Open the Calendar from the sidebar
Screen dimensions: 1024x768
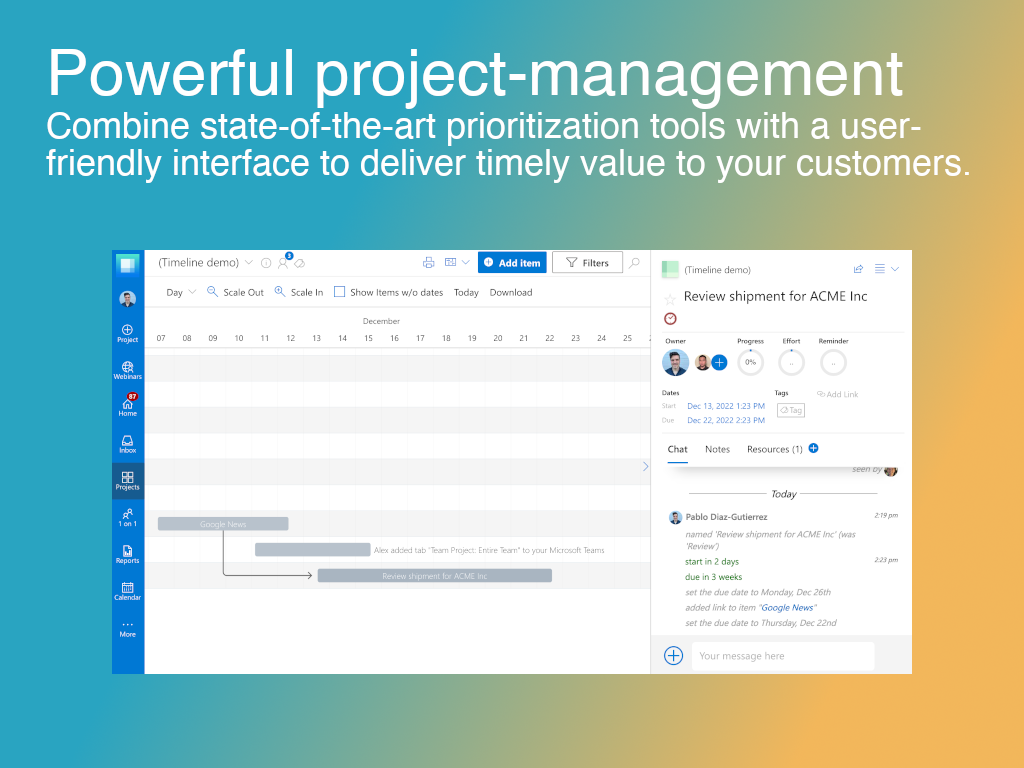[x=127, y=591]
